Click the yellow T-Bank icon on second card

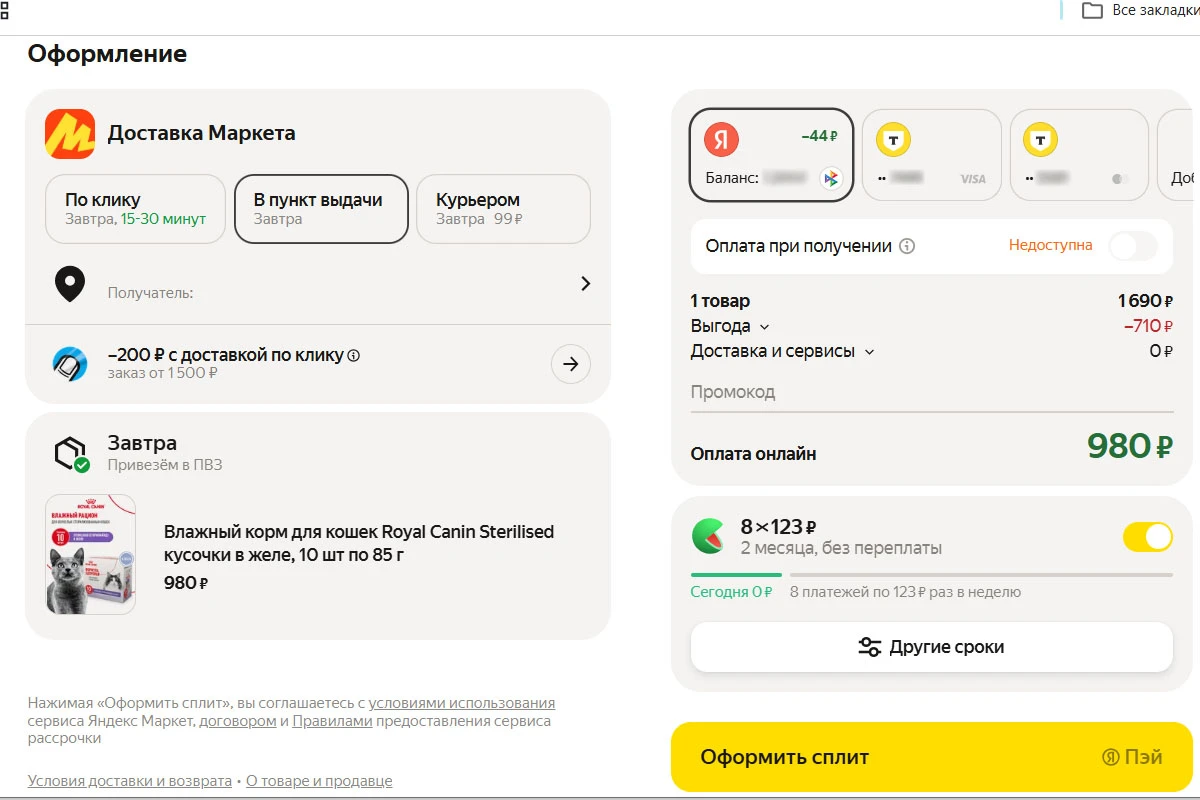pos(1041,140)
